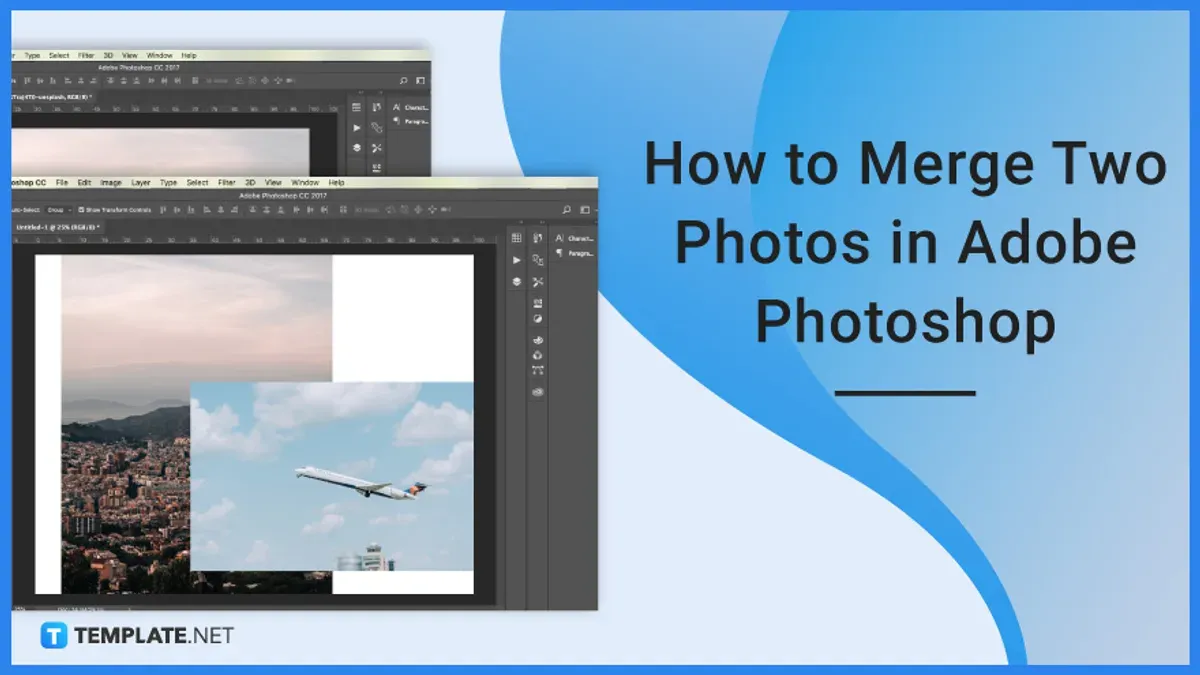The image size is (1200, 675).
Task: Open the Layer menu in front window
Action: click(x=141, y=183)
